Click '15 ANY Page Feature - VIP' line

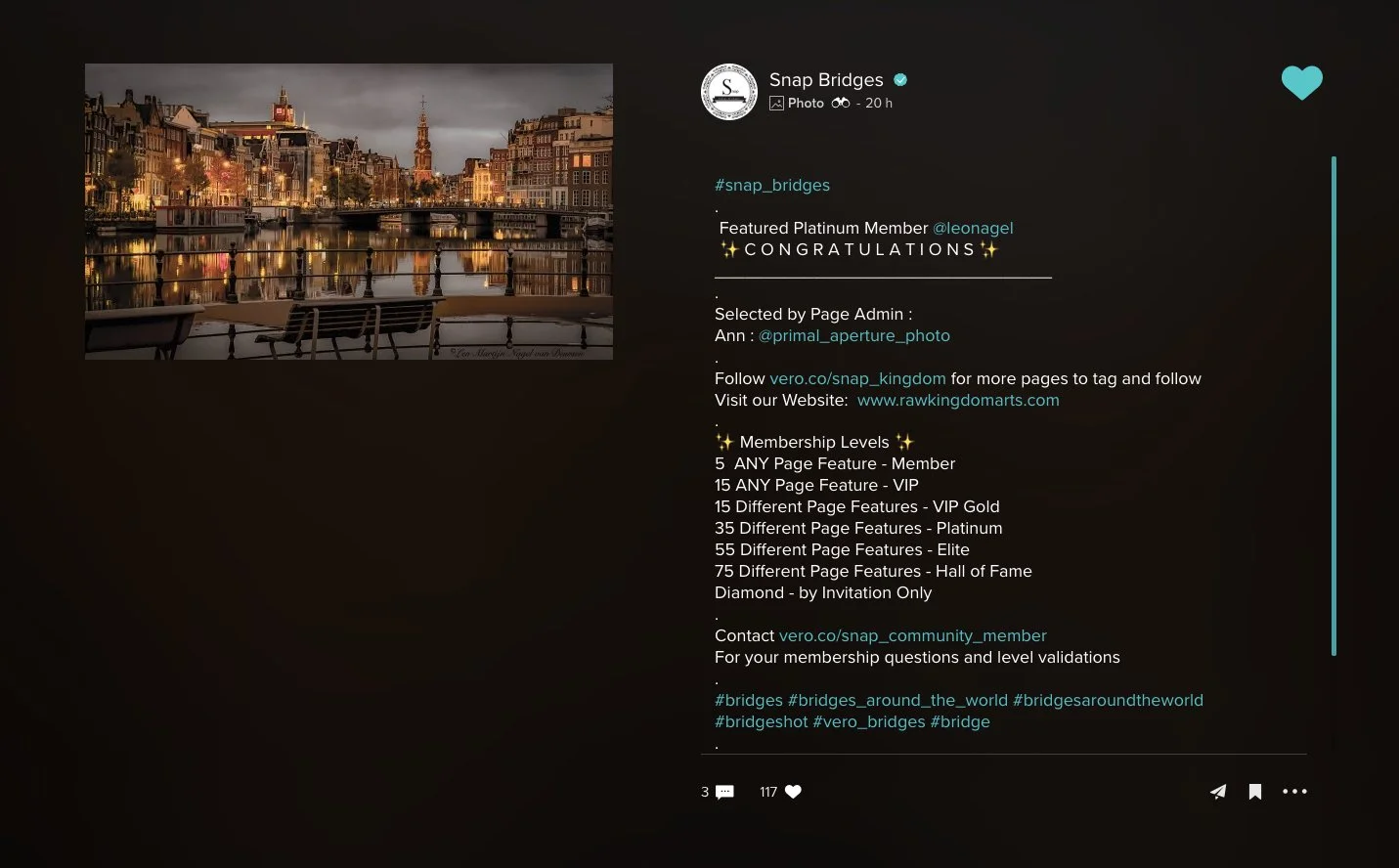pyautogui.click(x=816, y=485)
